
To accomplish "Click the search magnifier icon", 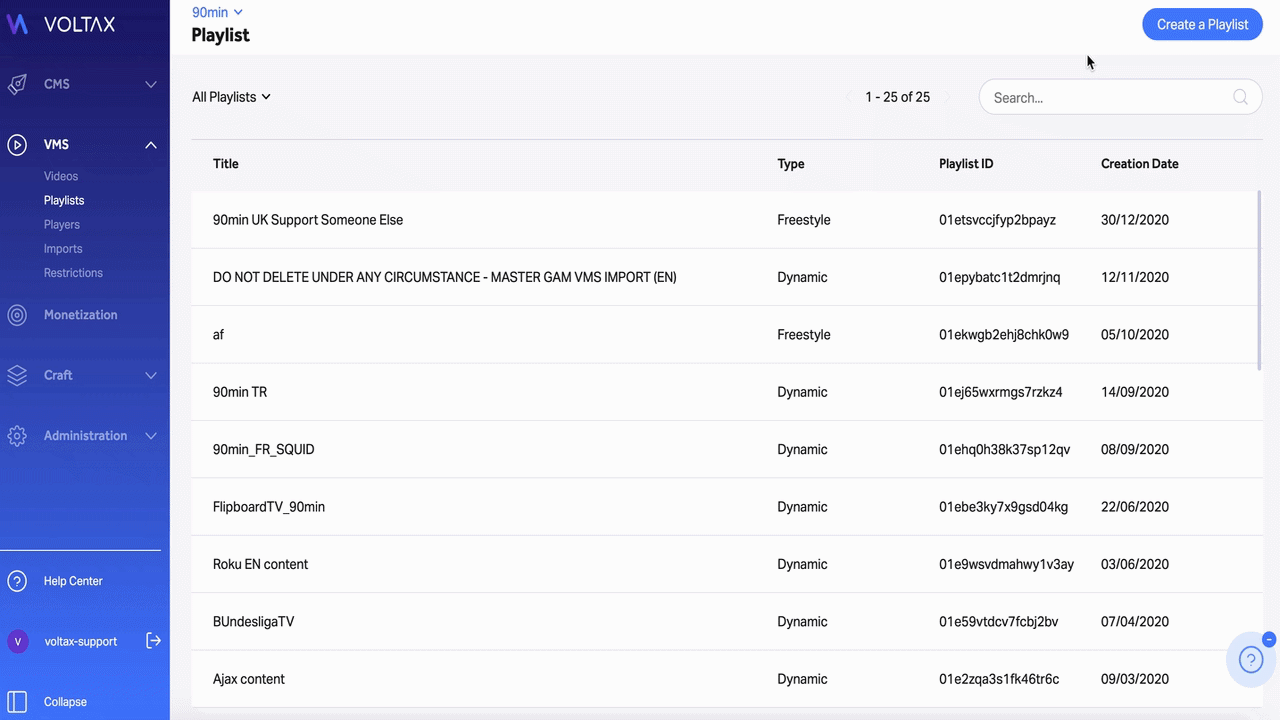I will (x=1240, y=97).
